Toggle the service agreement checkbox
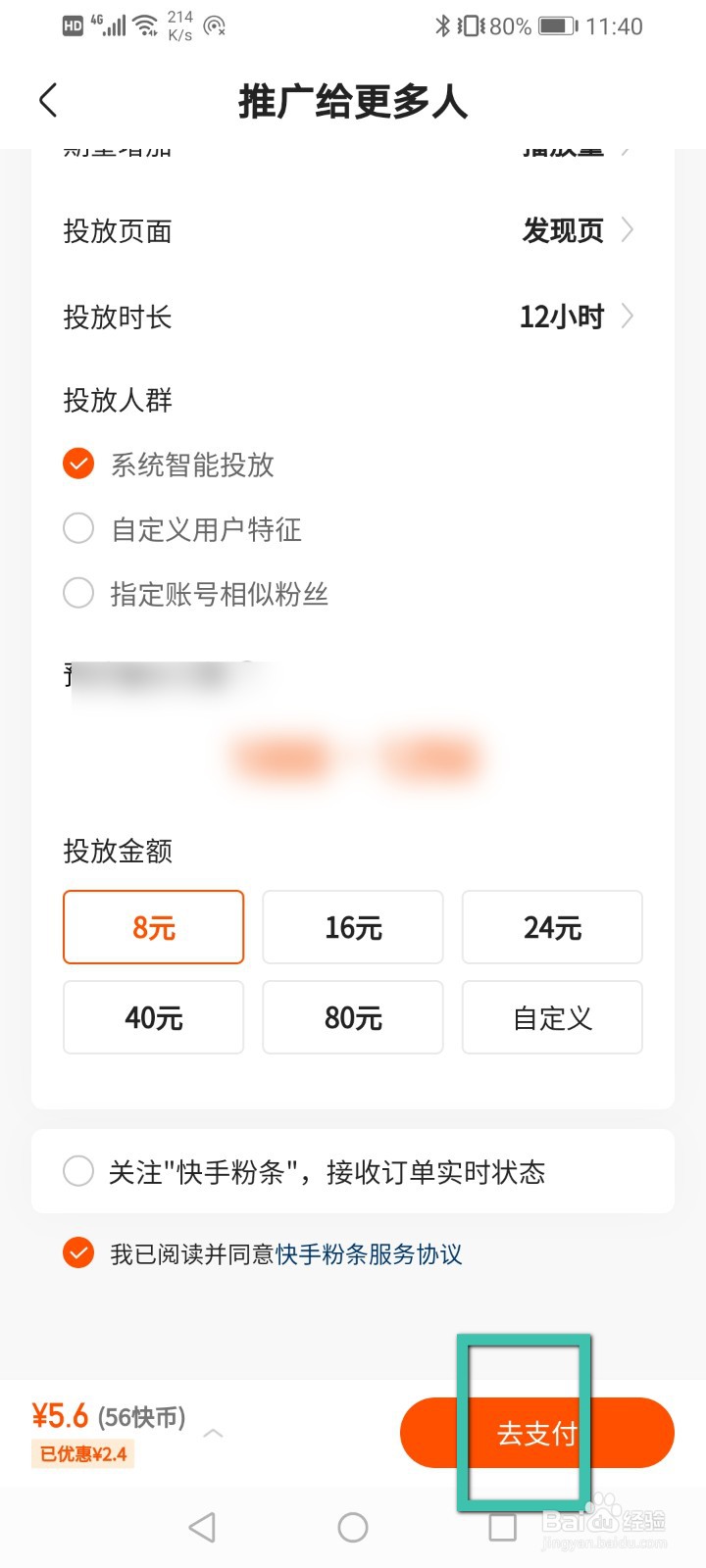This screenshot has width=706, height=1568. [78, 1252]
